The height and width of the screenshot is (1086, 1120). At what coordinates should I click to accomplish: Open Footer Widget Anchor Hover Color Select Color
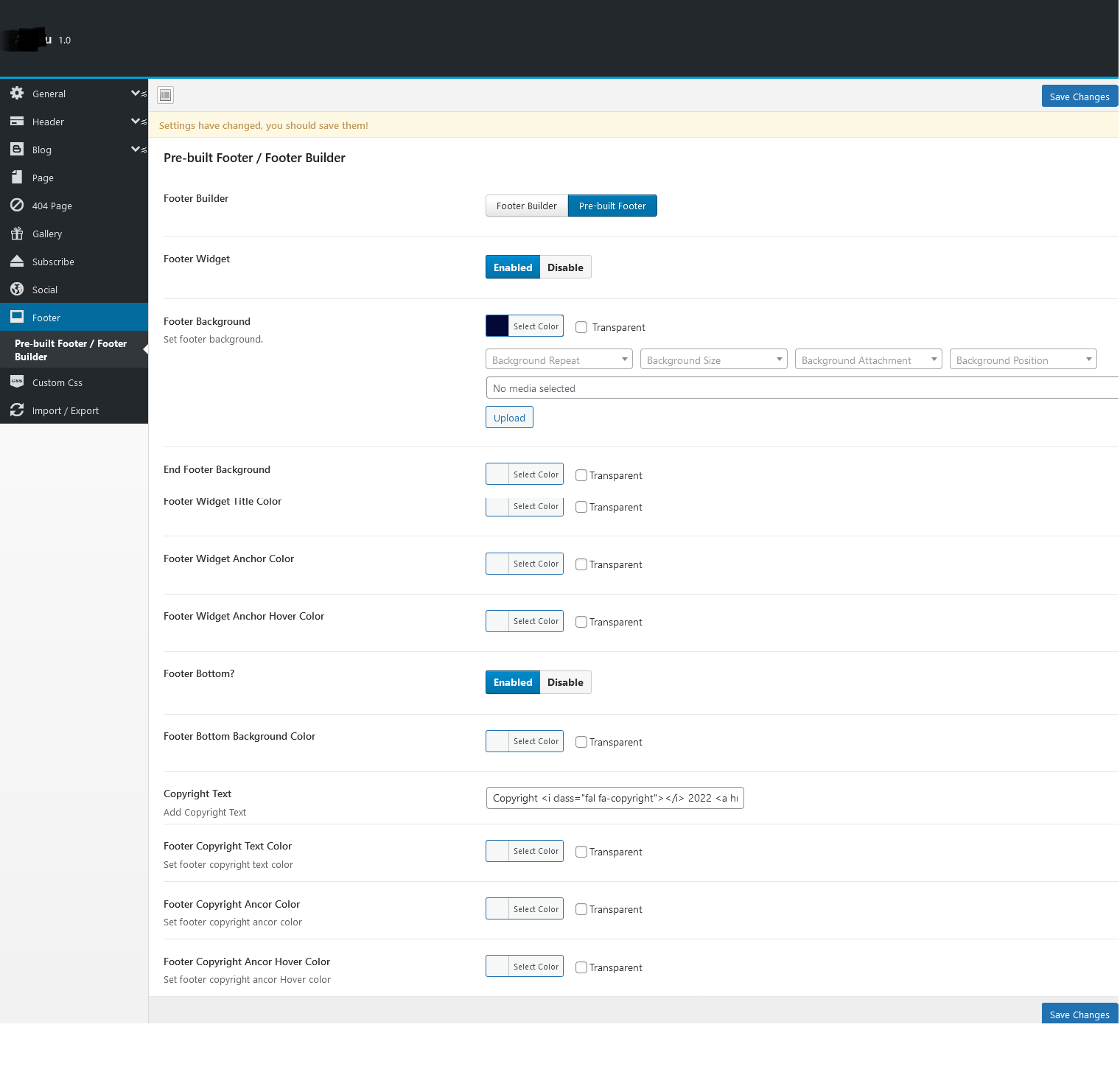click(525, 621)
